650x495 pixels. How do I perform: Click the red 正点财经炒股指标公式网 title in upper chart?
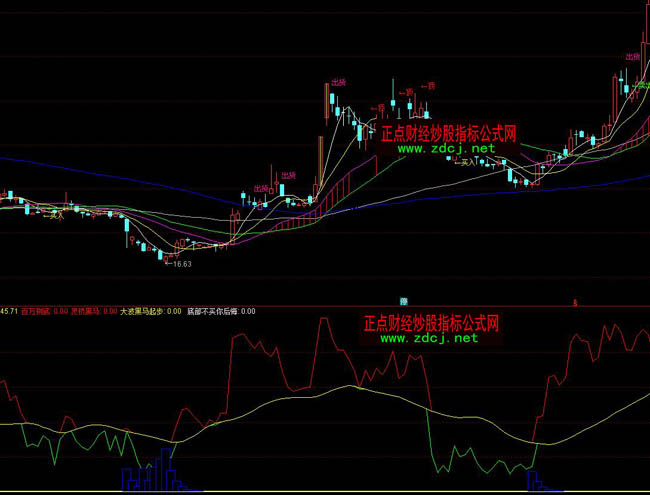point(448,132)
